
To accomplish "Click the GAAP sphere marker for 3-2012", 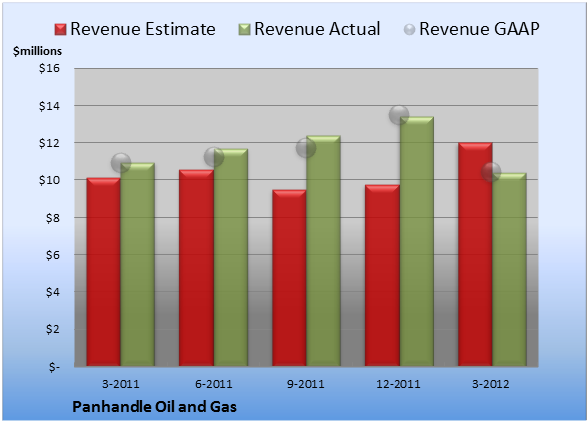I will click(491, 172).
